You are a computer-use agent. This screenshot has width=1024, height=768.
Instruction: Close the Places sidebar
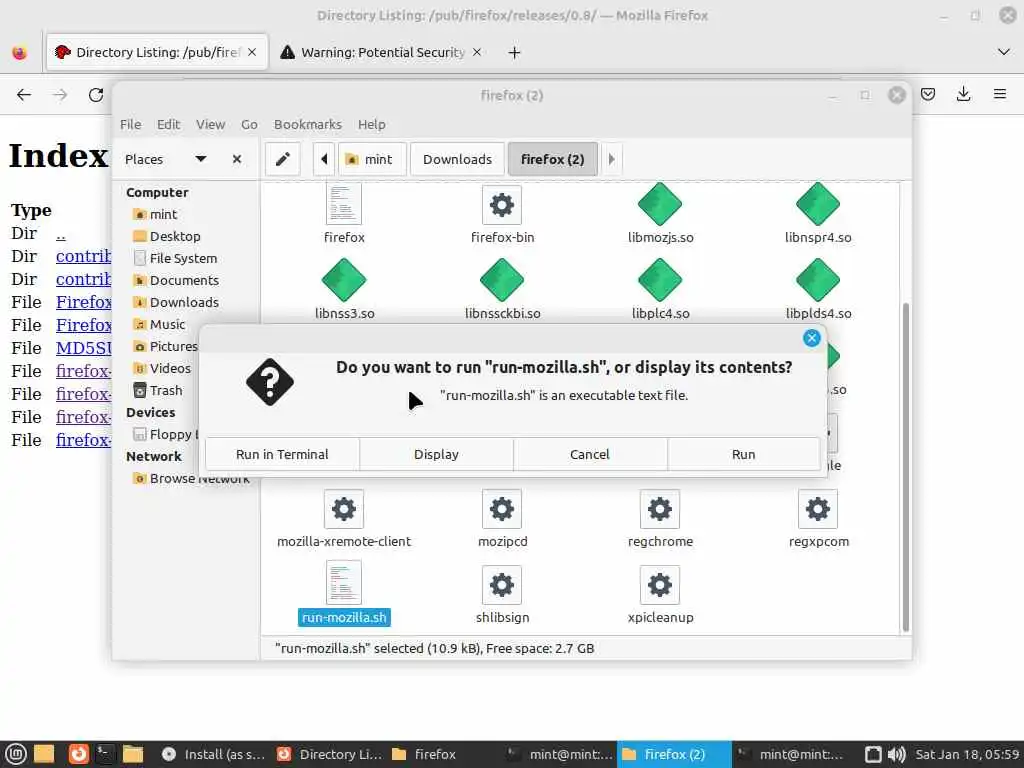coord(237,159)
